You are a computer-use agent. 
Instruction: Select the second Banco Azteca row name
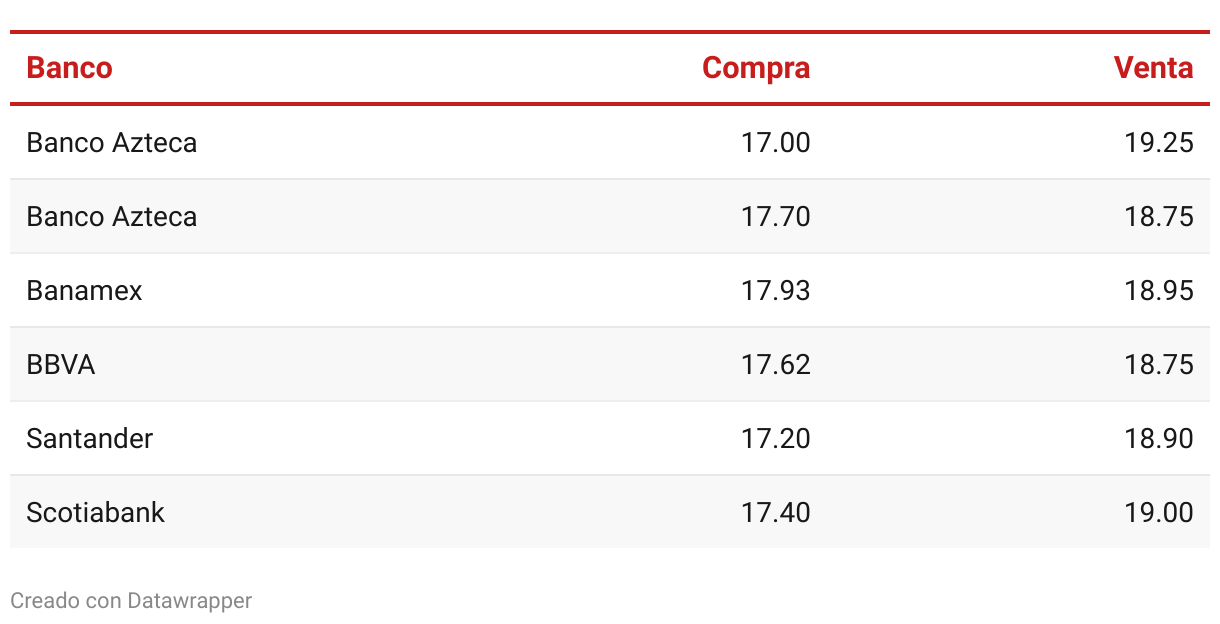pos(112,217)
